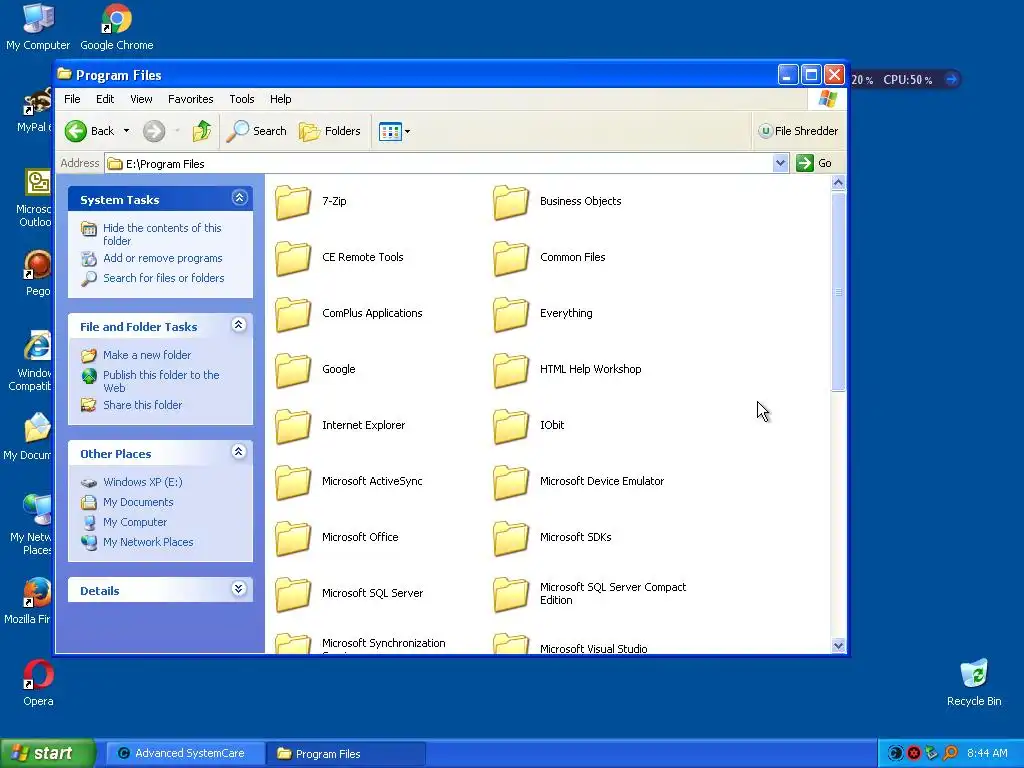1024x768 pixels.
Task: Click the red tray icon in taskbar
Action: point(914,754)
